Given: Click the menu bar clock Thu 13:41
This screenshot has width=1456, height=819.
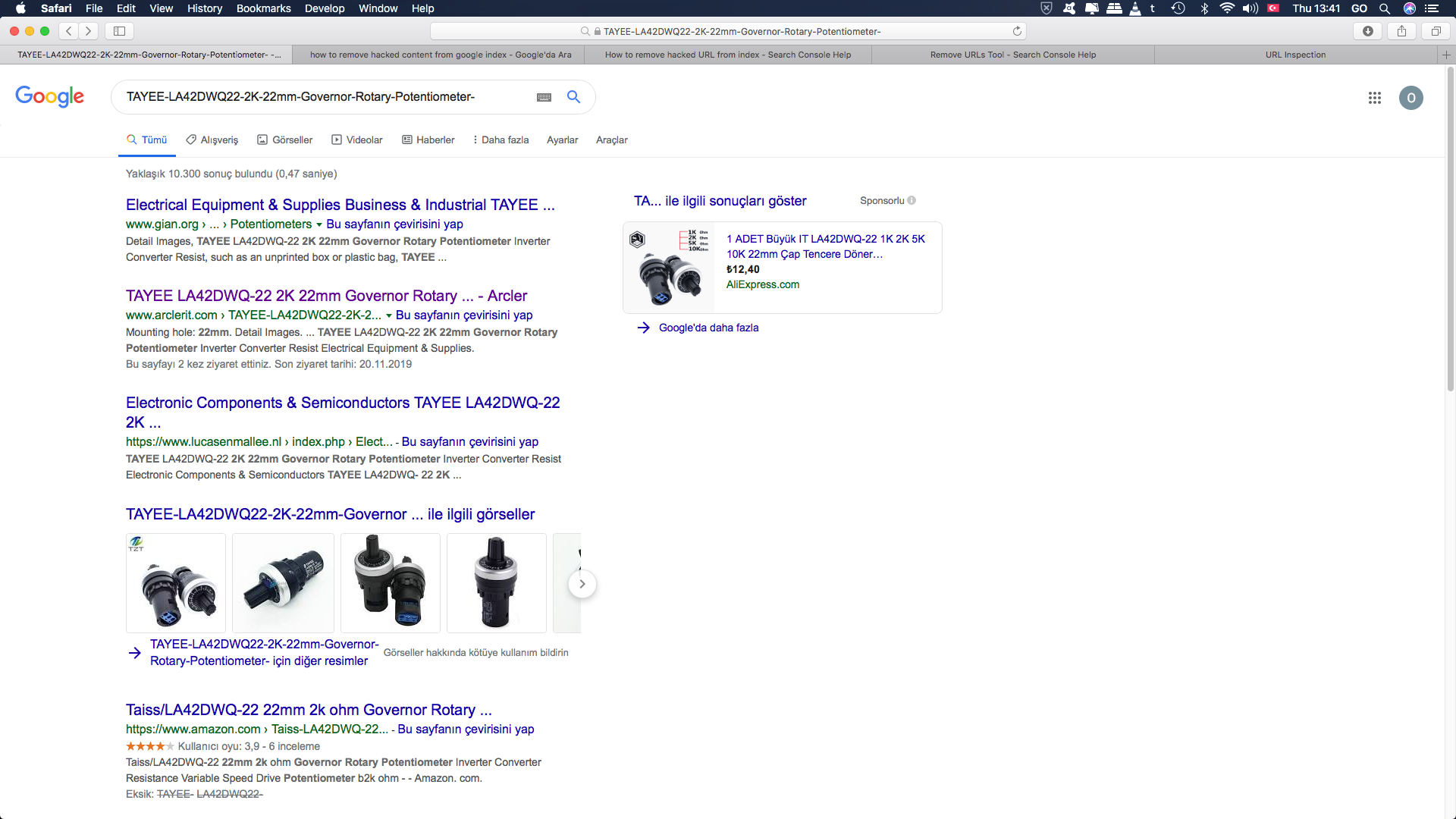Looking at the screenshot, I should click(1316, 8).
